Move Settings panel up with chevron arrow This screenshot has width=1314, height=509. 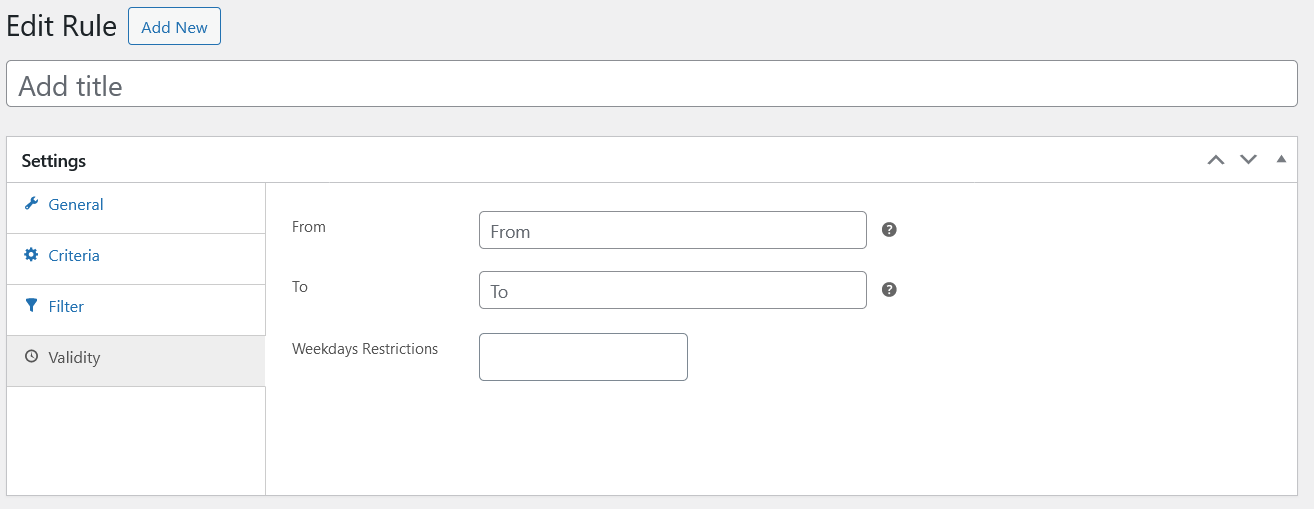pyautogui.click(x=1216, y=160)
